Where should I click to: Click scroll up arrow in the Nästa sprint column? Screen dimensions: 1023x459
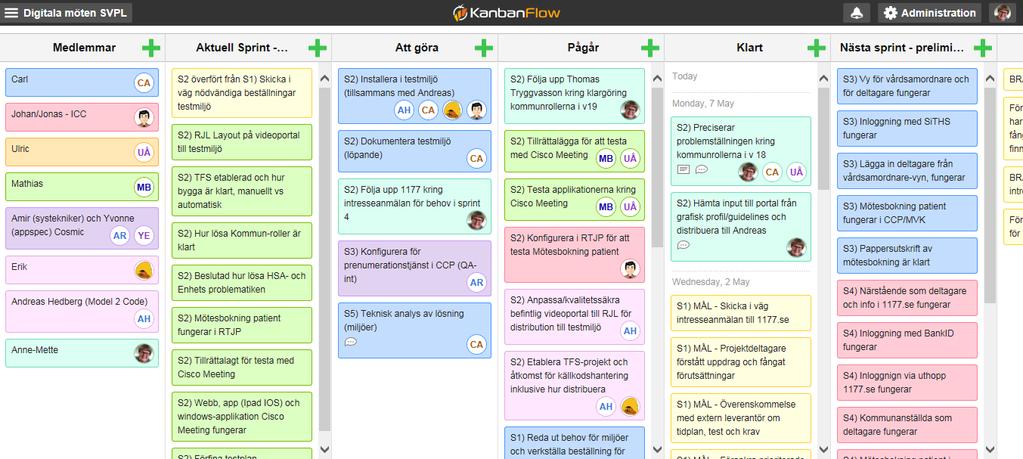pyautogui.click(x=990, y=76)
